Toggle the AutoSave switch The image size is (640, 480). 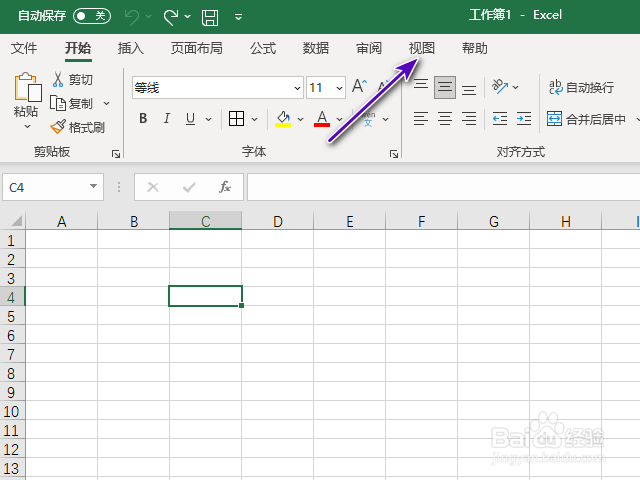[92, 16]
